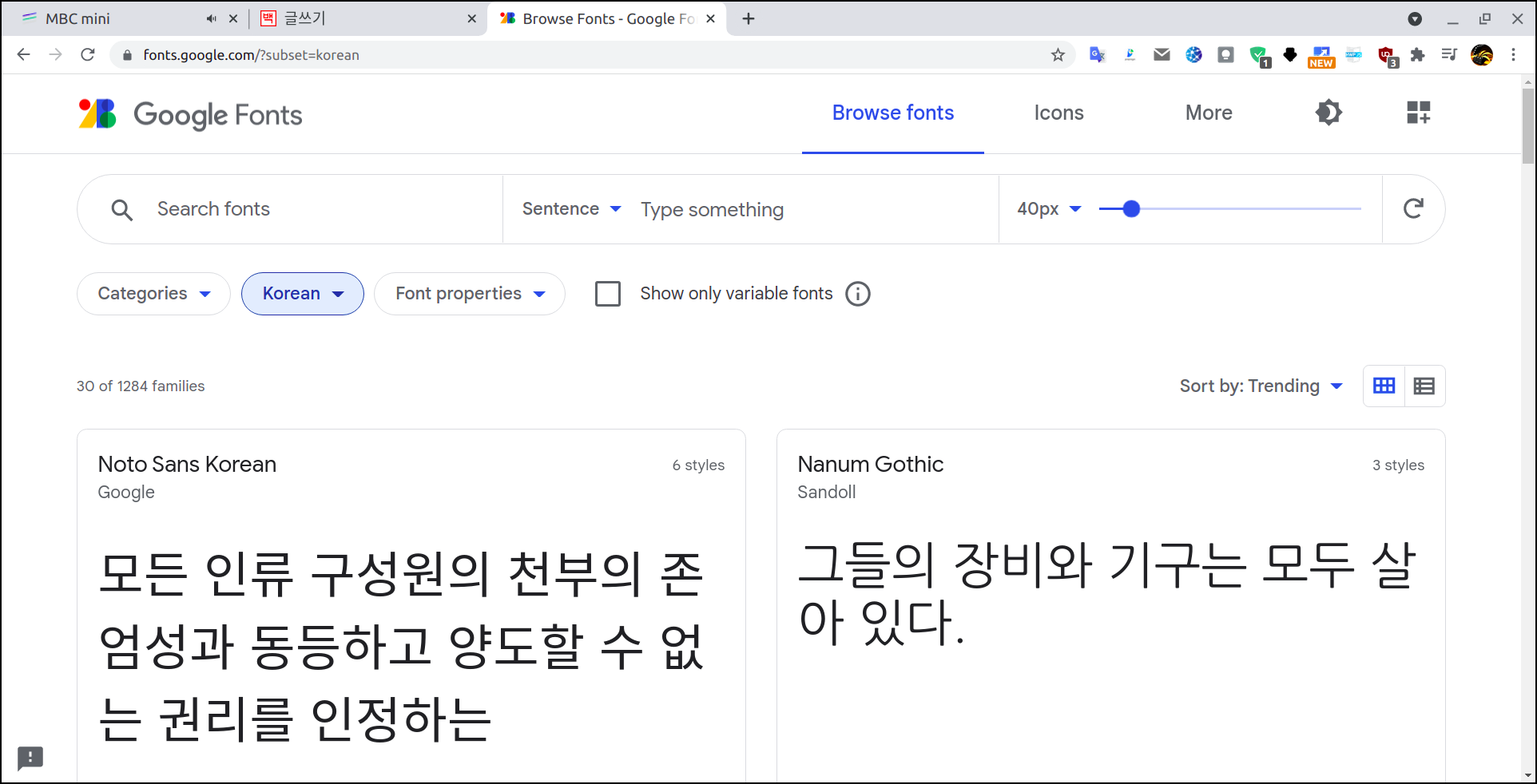Open the media control playlist icon
The image size is (1537, 784).
[1449, 55]
